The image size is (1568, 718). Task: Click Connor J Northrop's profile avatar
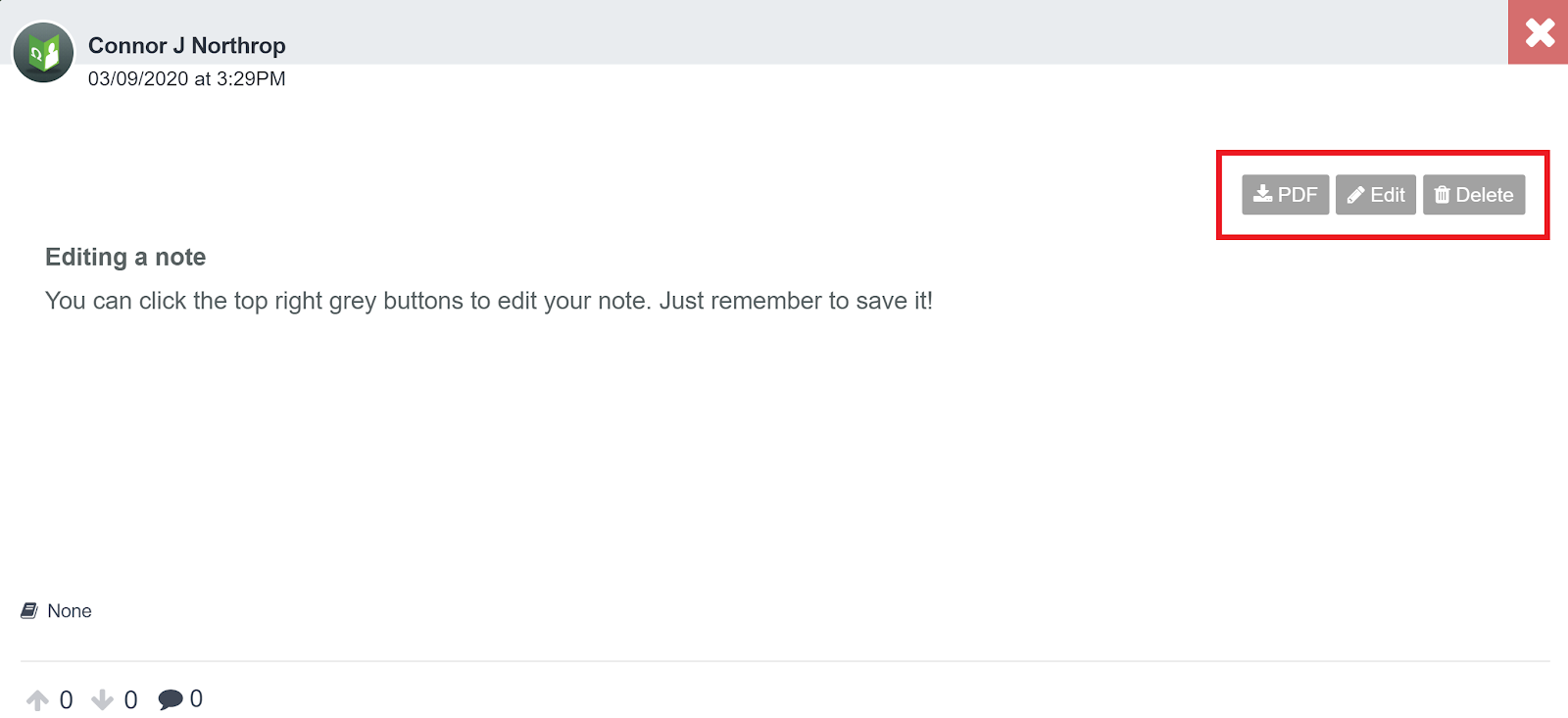pos(43,52)
